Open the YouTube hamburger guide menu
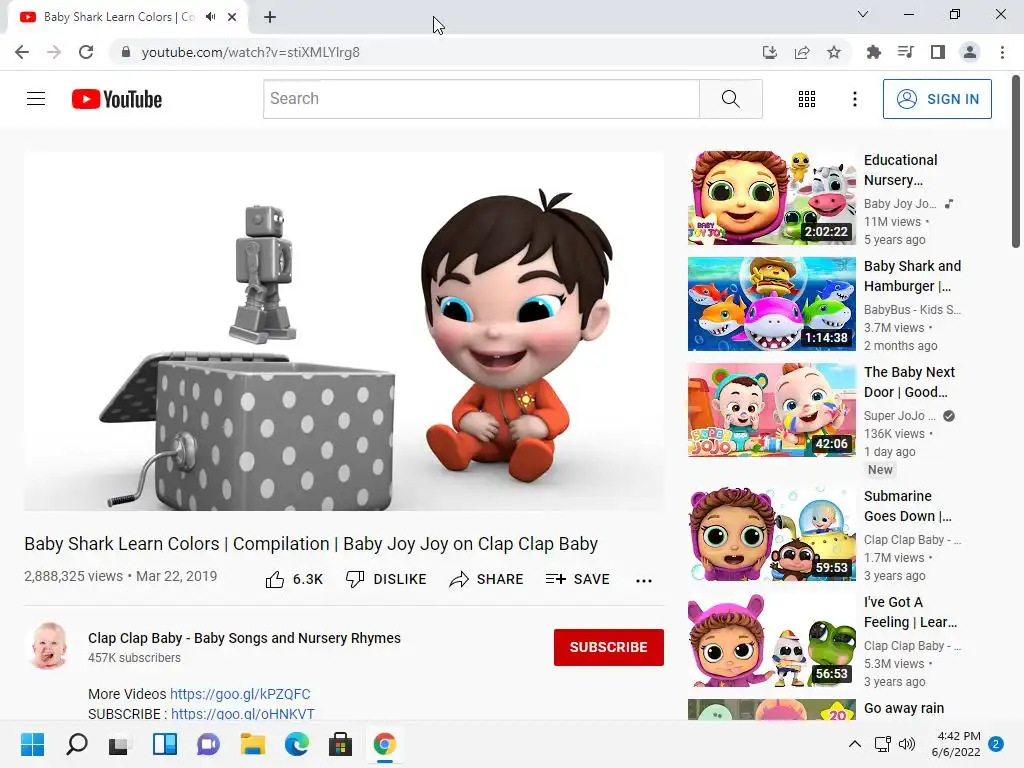Screen dimensions: 1024x768 coord(36,99)
